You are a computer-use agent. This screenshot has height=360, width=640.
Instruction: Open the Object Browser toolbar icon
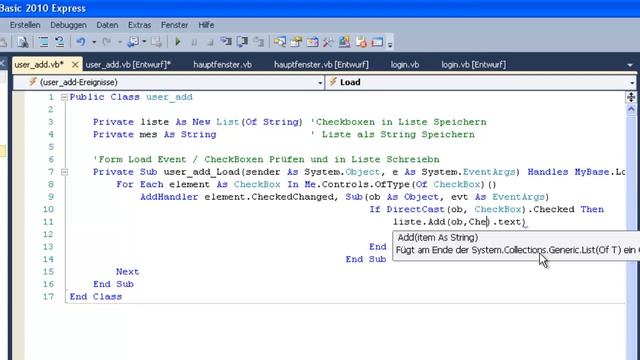[x=313, y=42]
